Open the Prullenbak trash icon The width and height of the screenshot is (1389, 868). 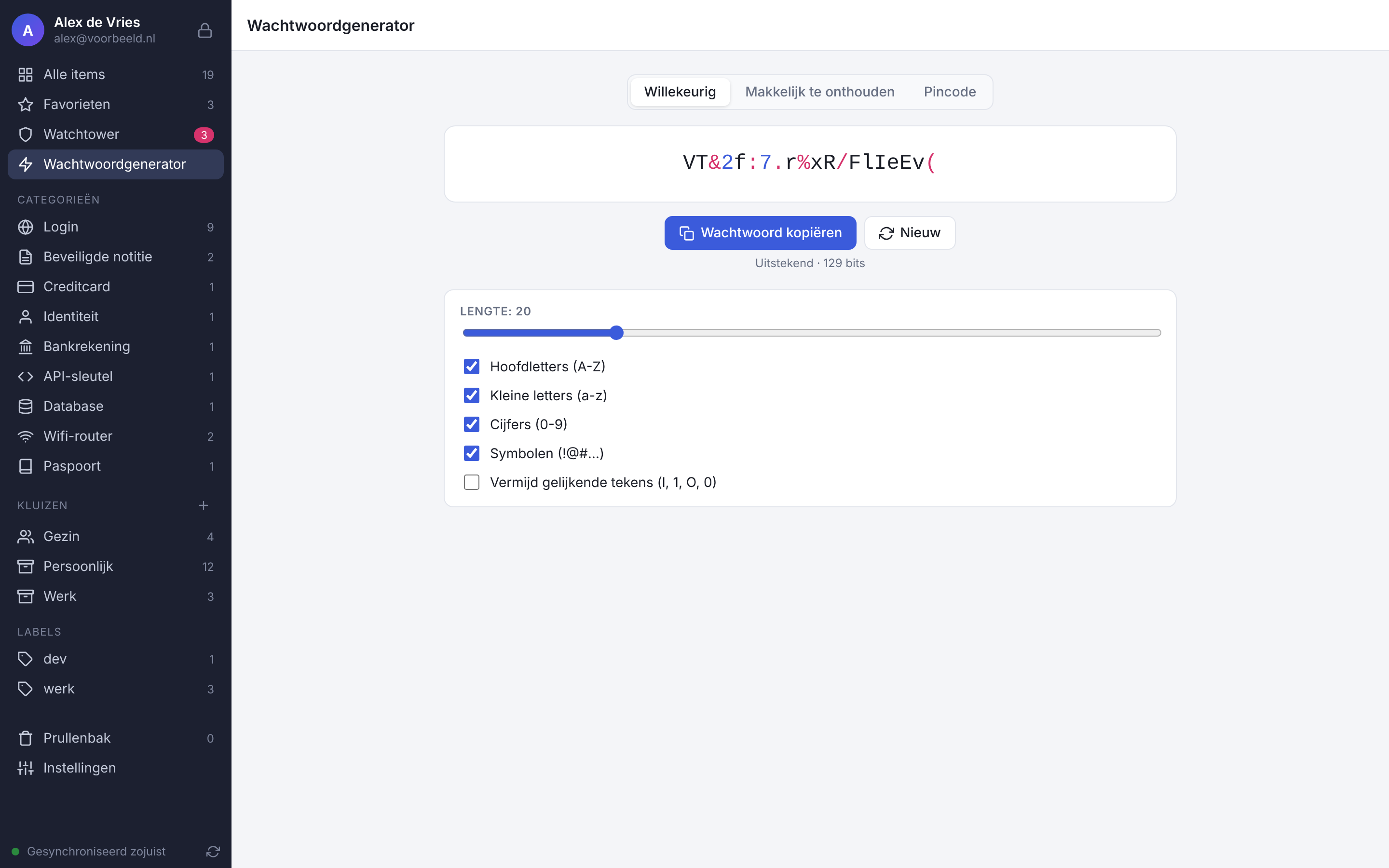tap(25, 738)
